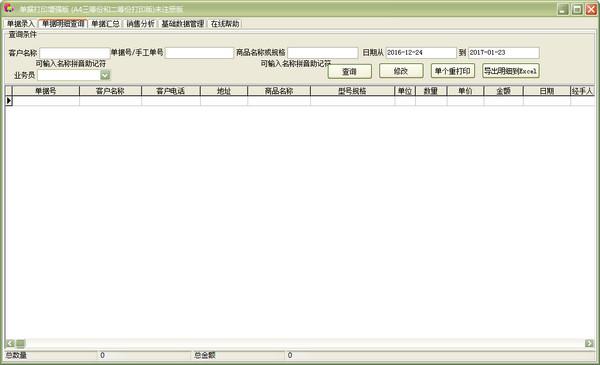Export details with 导出明细到Excel button
Viewport: 600px width, 365px height.
tap(511, 71)
